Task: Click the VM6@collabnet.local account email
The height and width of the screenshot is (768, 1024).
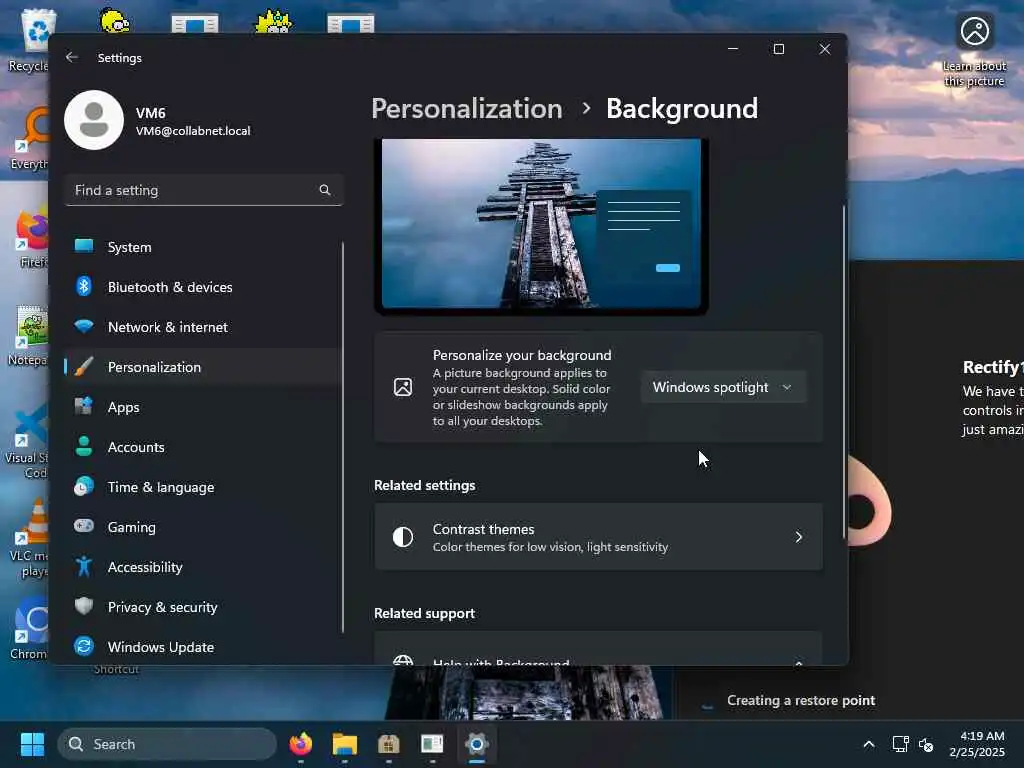Action: pyautogui.click(x=193, y=131)
